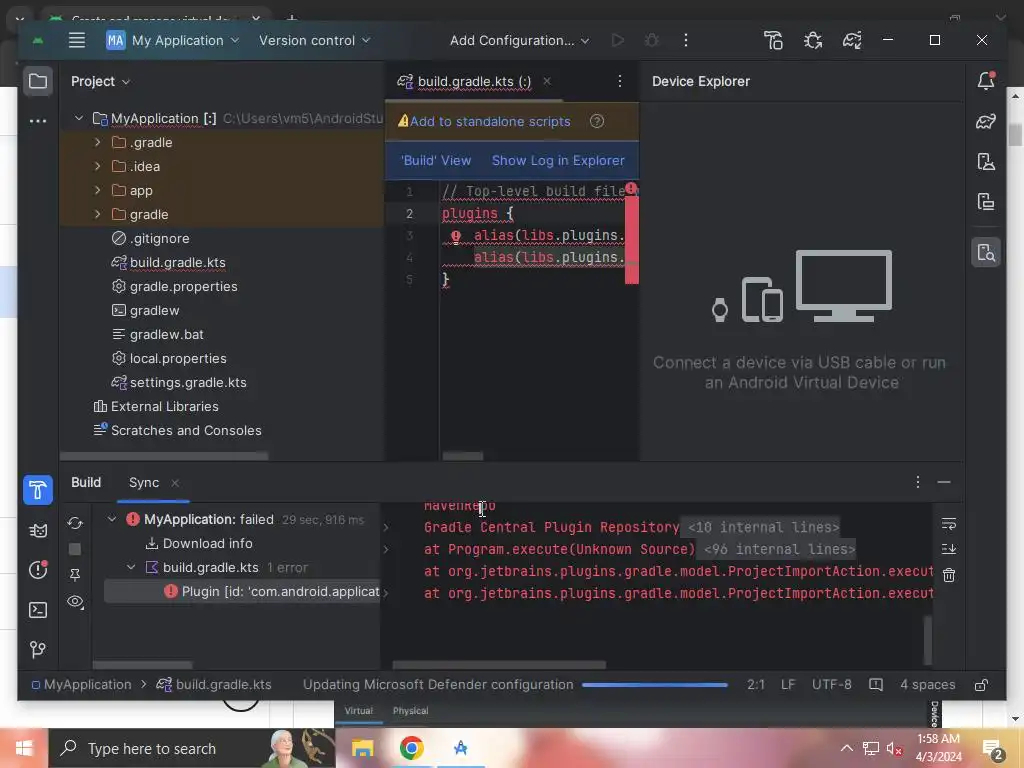Switch to Physical tab behind the window
The height and width of the screenshot is (768, 1024).
coord(410,711)
